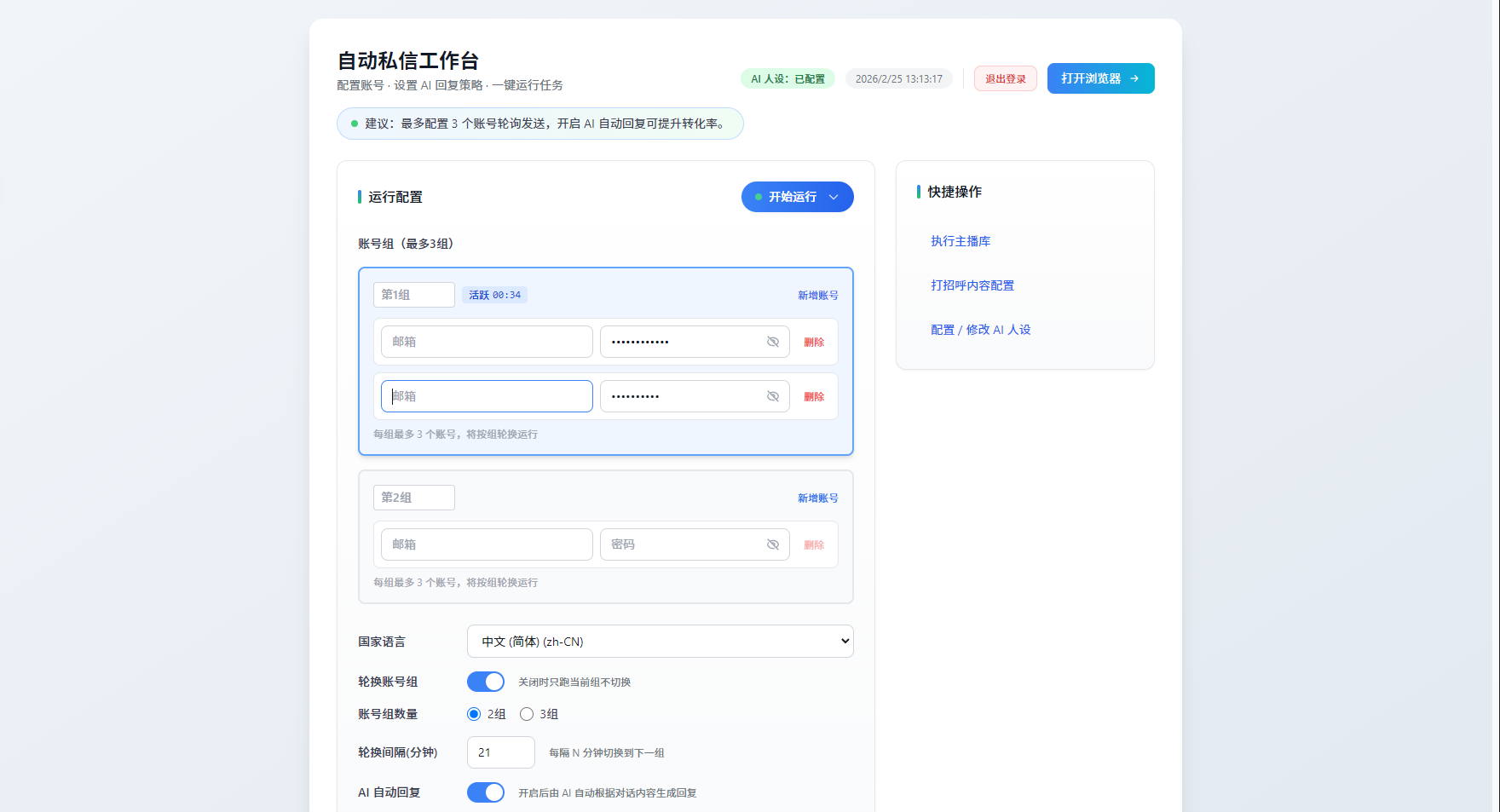Image resolution: width=1500 pixels, height=812 pixels.
Task: Click the 打开浏览器 button
Action: (1099, 78)
